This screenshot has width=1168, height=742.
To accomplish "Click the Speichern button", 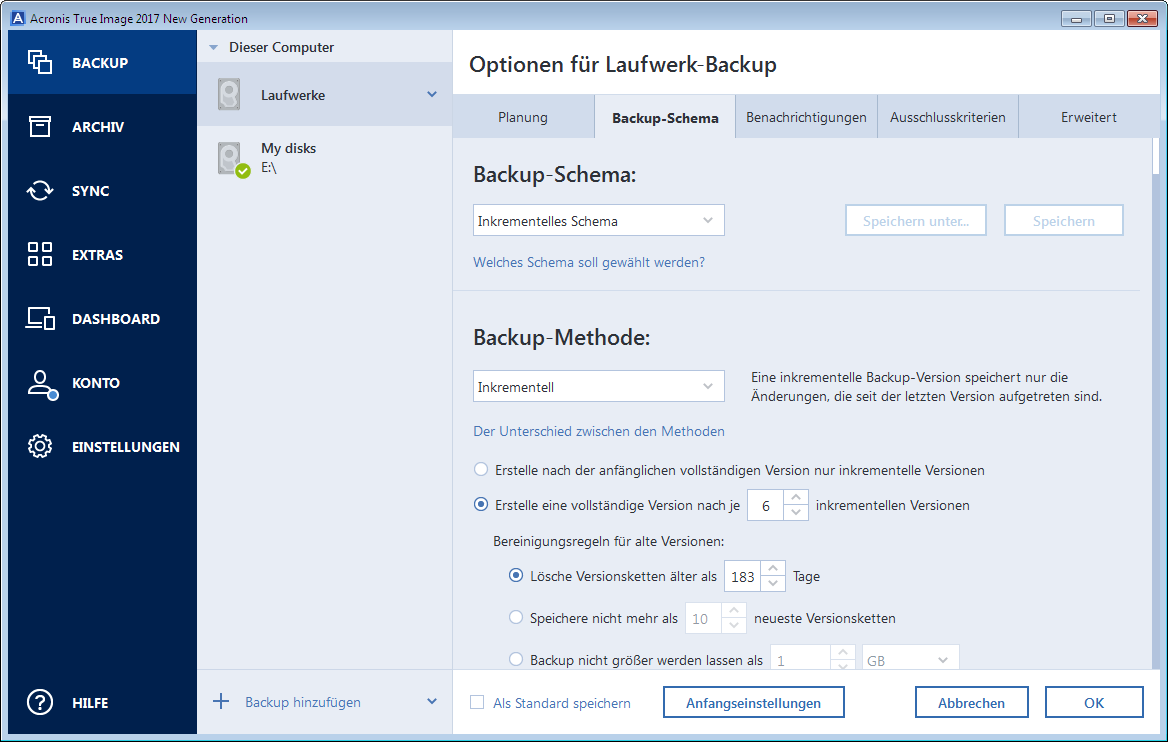I will click(x=1064, y=221).
